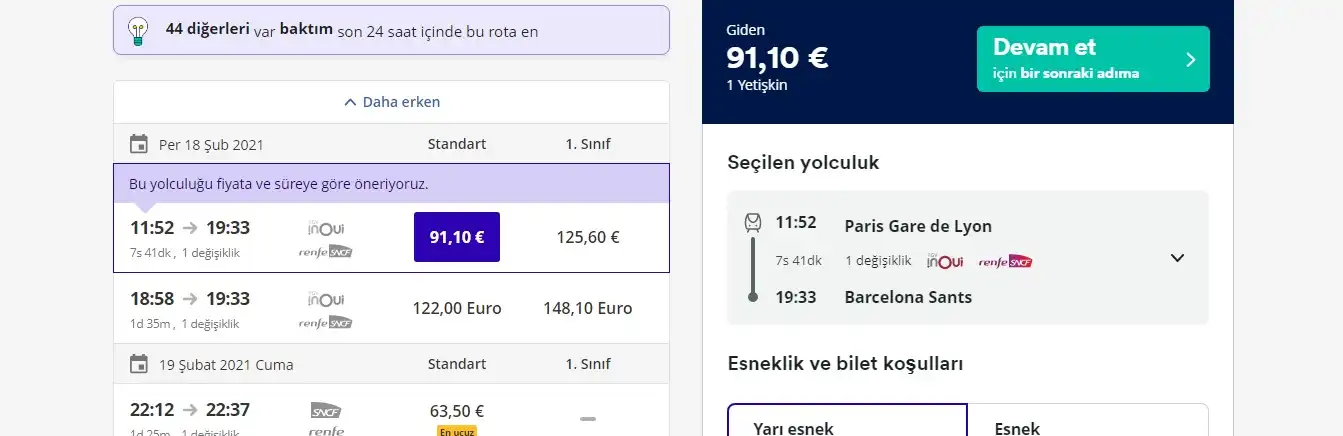Click inOui logo in the selected journey summary

coord(945,261)
